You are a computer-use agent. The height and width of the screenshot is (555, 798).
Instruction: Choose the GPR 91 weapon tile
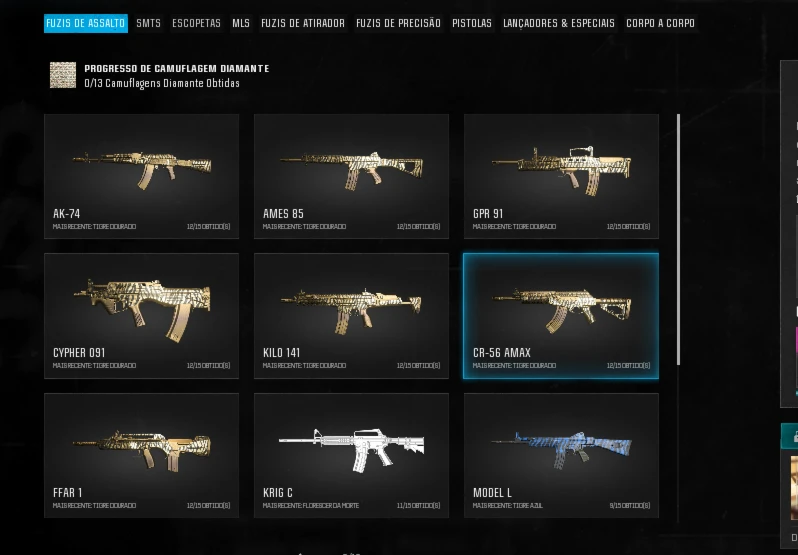(561, 176)
